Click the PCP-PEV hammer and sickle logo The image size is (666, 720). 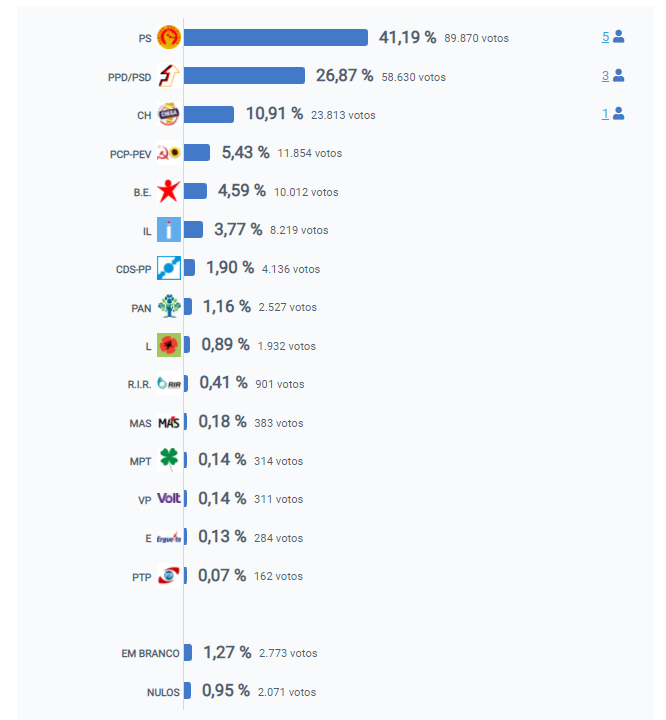pos(169,153)
